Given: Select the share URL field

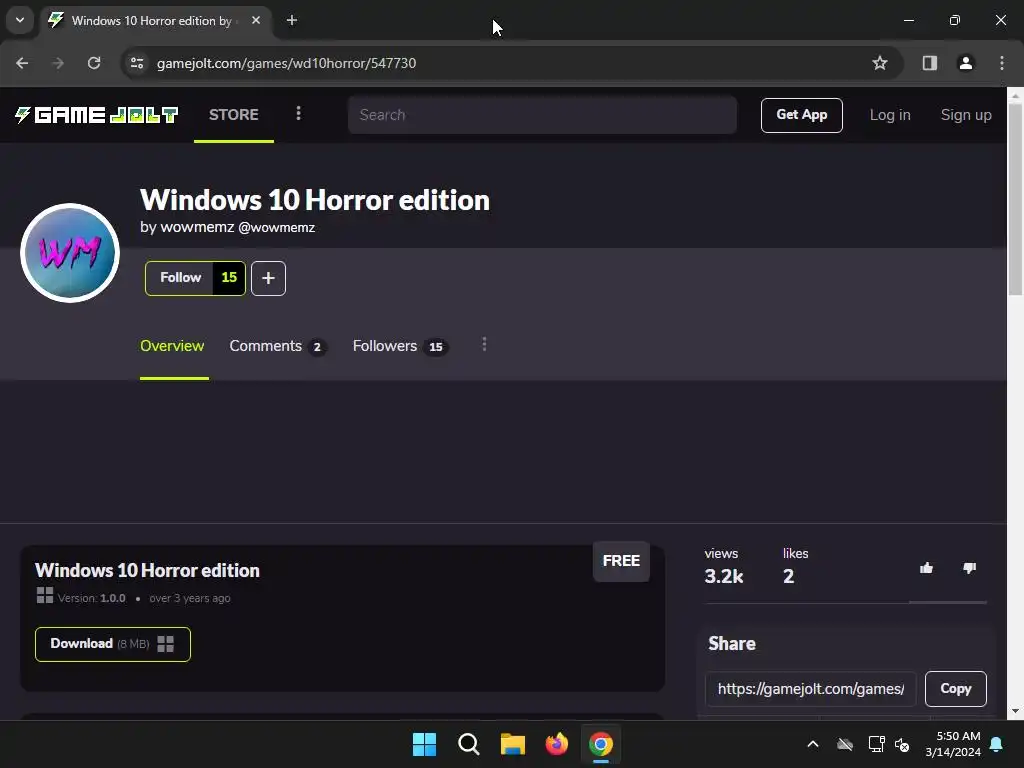Looking at the screenshot, I should click(810, 689).
